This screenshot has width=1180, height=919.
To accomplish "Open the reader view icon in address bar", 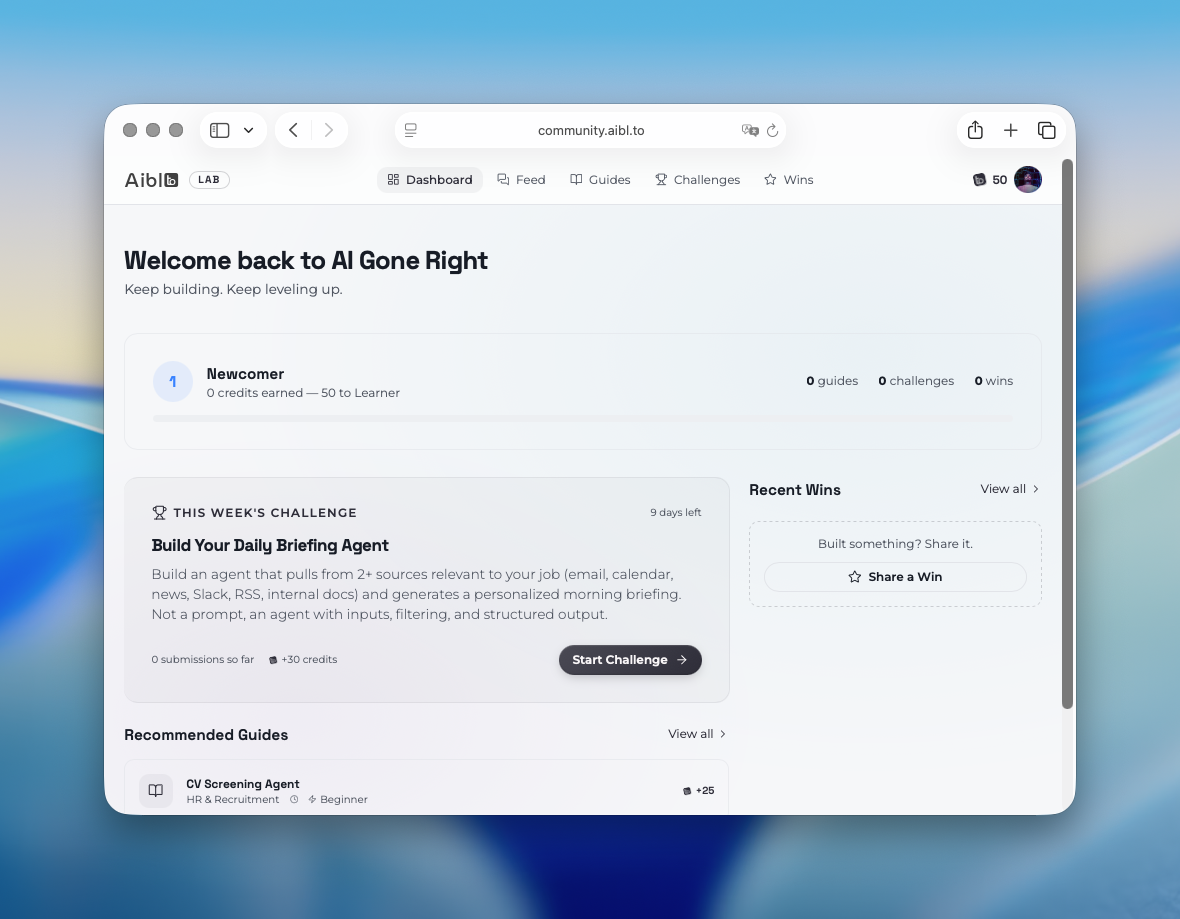I will 411,130.
